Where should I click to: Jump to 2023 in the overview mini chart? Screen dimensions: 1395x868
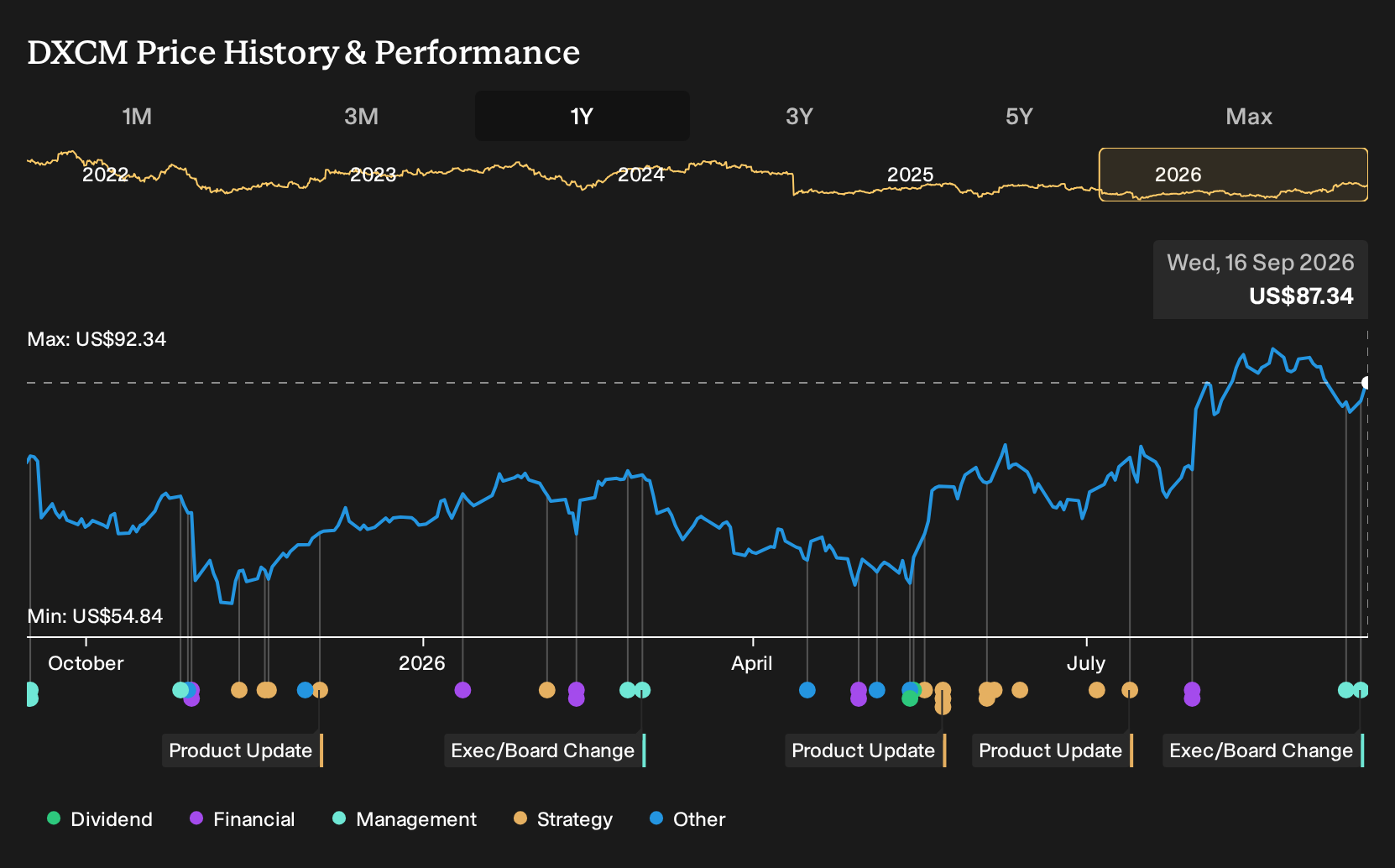point(373,175)
